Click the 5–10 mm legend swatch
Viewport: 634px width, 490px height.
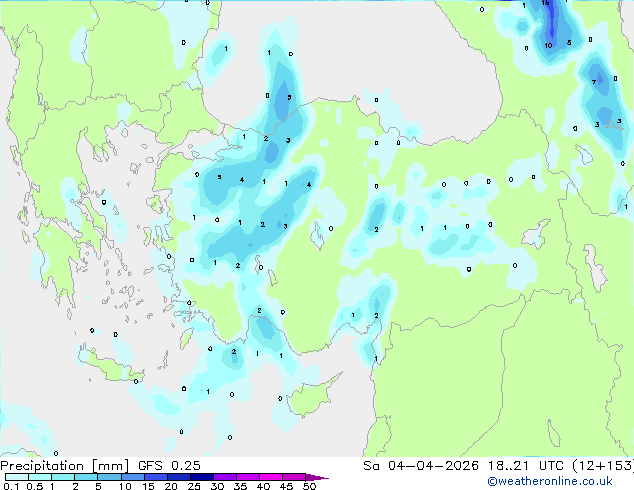tap(109, 477)
